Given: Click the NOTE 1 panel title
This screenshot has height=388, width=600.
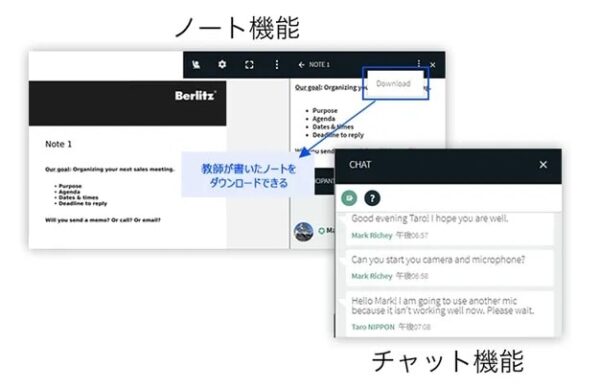Looking at the screenshot, I should (320, 64).
